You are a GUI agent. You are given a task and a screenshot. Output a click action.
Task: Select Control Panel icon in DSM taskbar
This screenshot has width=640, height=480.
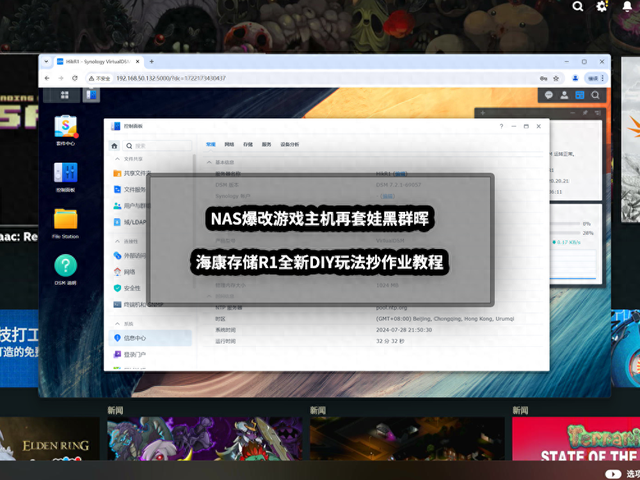(91, 95)
